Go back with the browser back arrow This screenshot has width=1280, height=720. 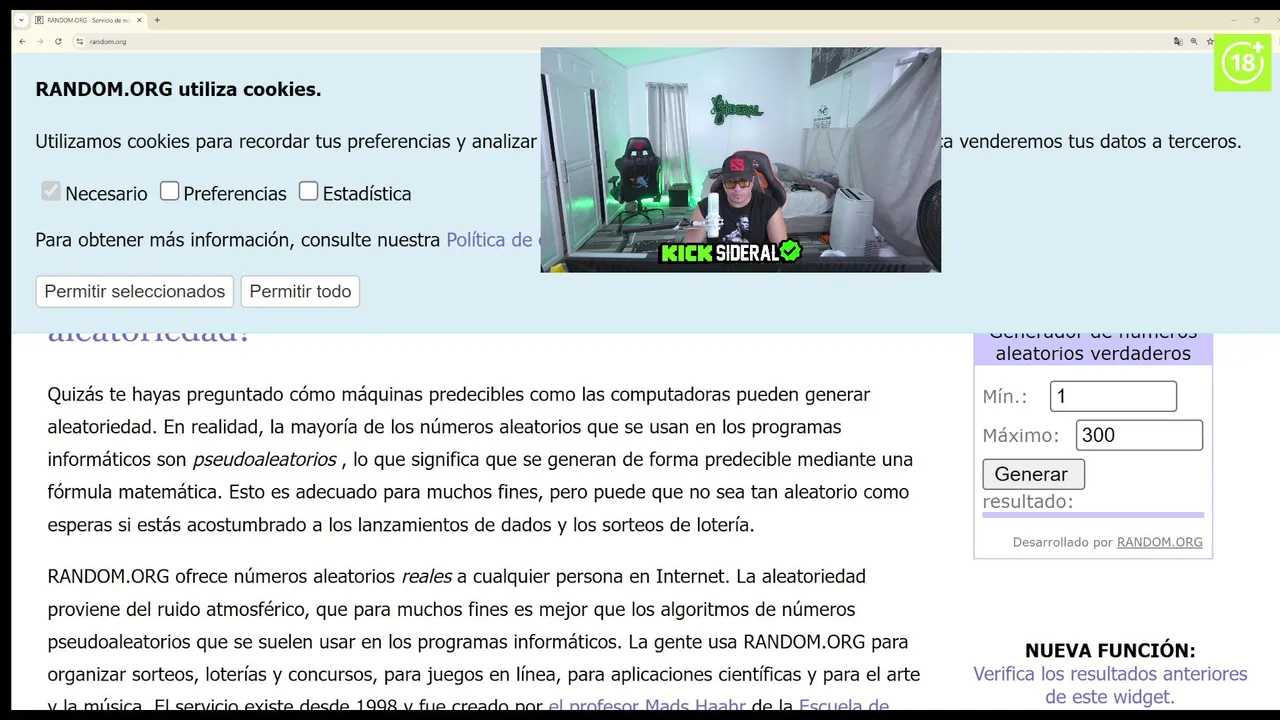tap(22, 41)
